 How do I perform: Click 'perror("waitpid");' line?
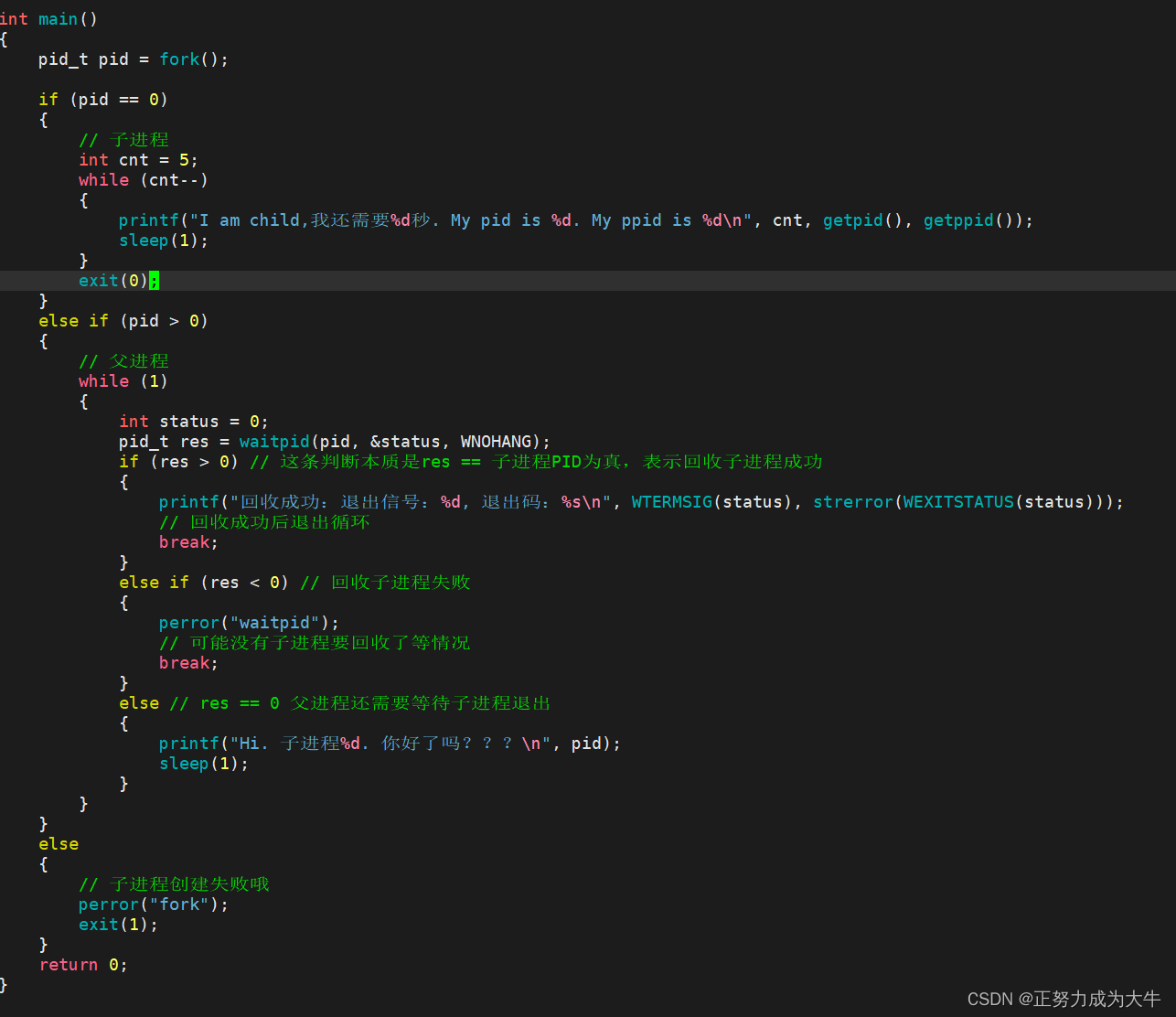[249, 623]
